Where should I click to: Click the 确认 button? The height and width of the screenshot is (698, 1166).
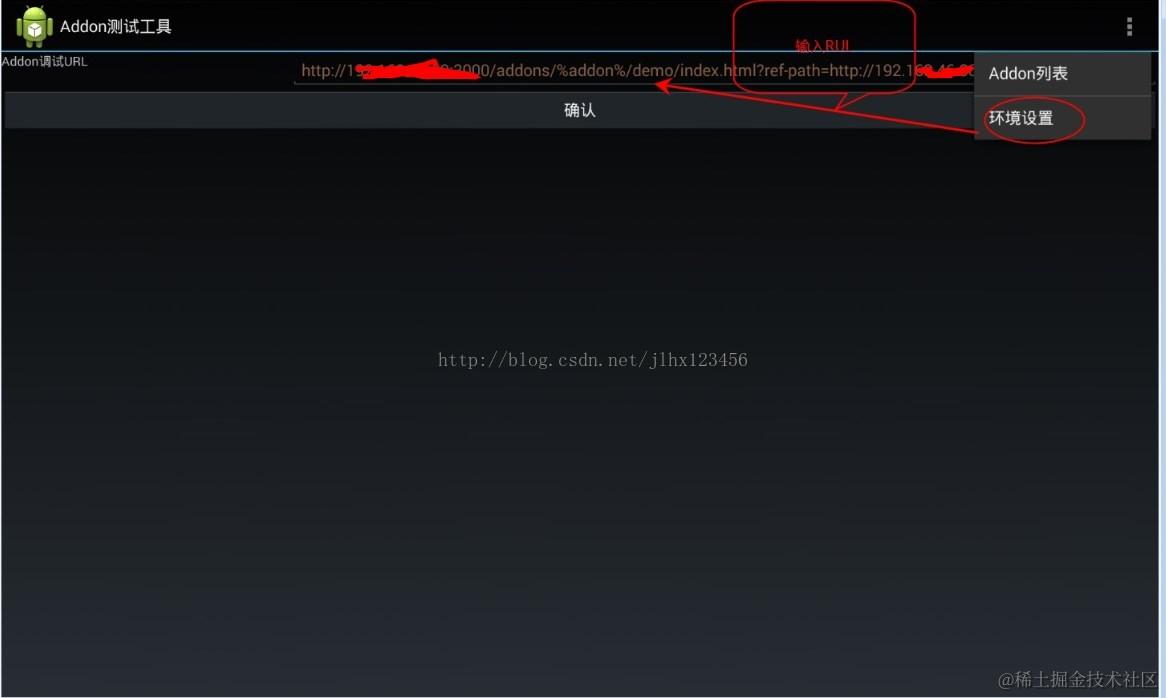(x=579, y=110)
